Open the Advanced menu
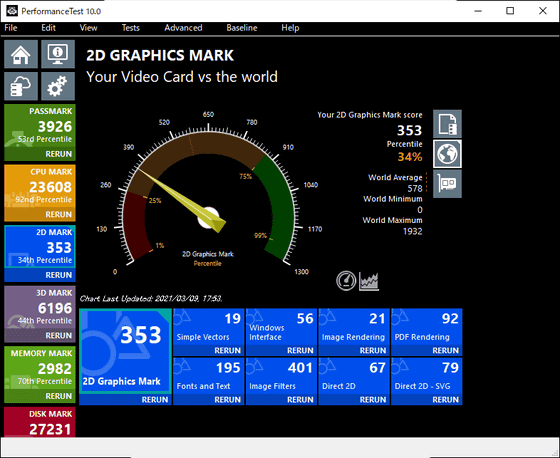This screenshot has width=560, height=458. [x=183, y=28]
